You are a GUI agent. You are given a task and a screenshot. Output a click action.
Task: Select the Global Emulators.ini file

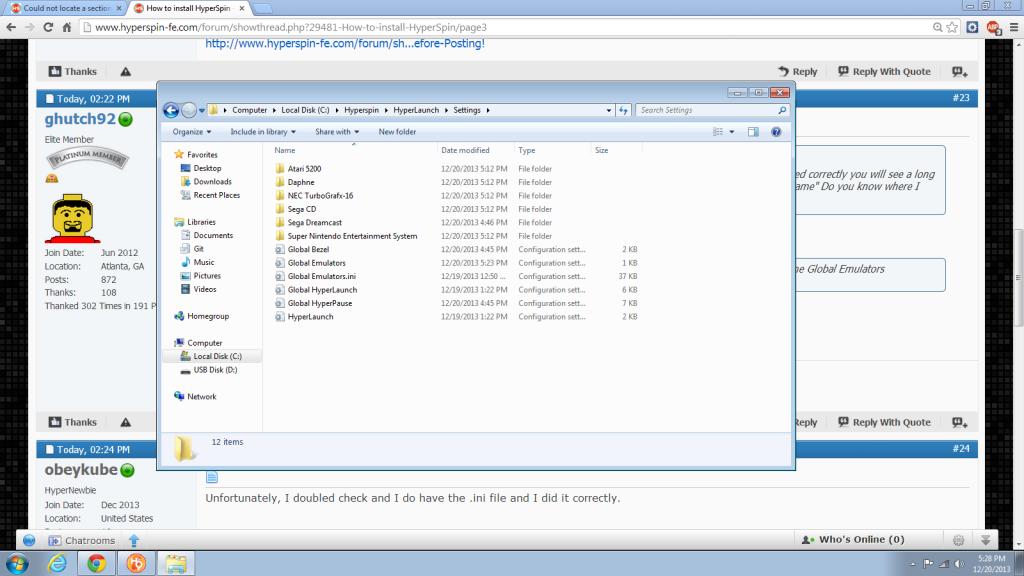click(321, 276)
